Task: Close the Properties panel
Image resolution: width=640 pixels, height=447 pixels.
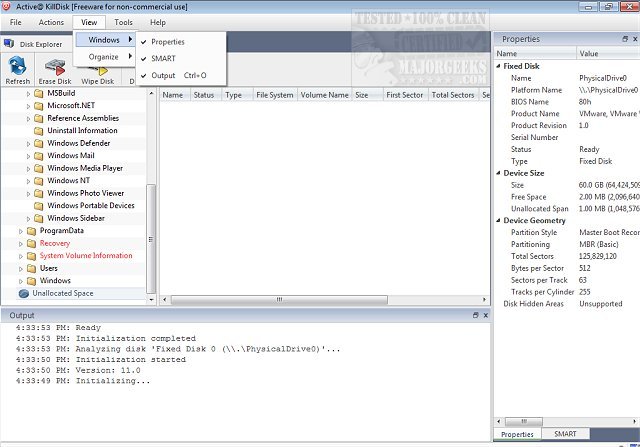Action: pos(635,39)
